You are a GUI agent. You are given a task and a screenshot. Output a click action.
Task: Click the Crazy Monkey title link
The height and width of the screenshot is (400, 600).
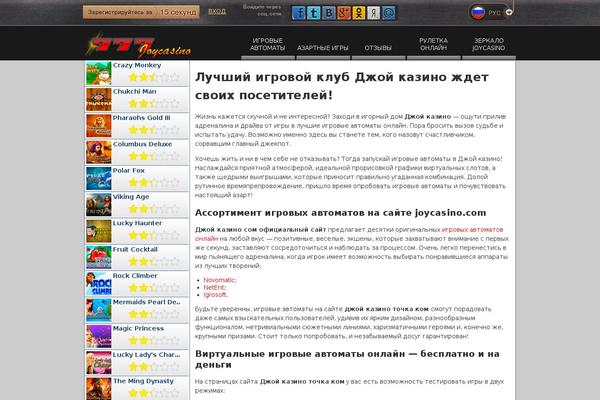pyautogui.click(x=137, y=65)
